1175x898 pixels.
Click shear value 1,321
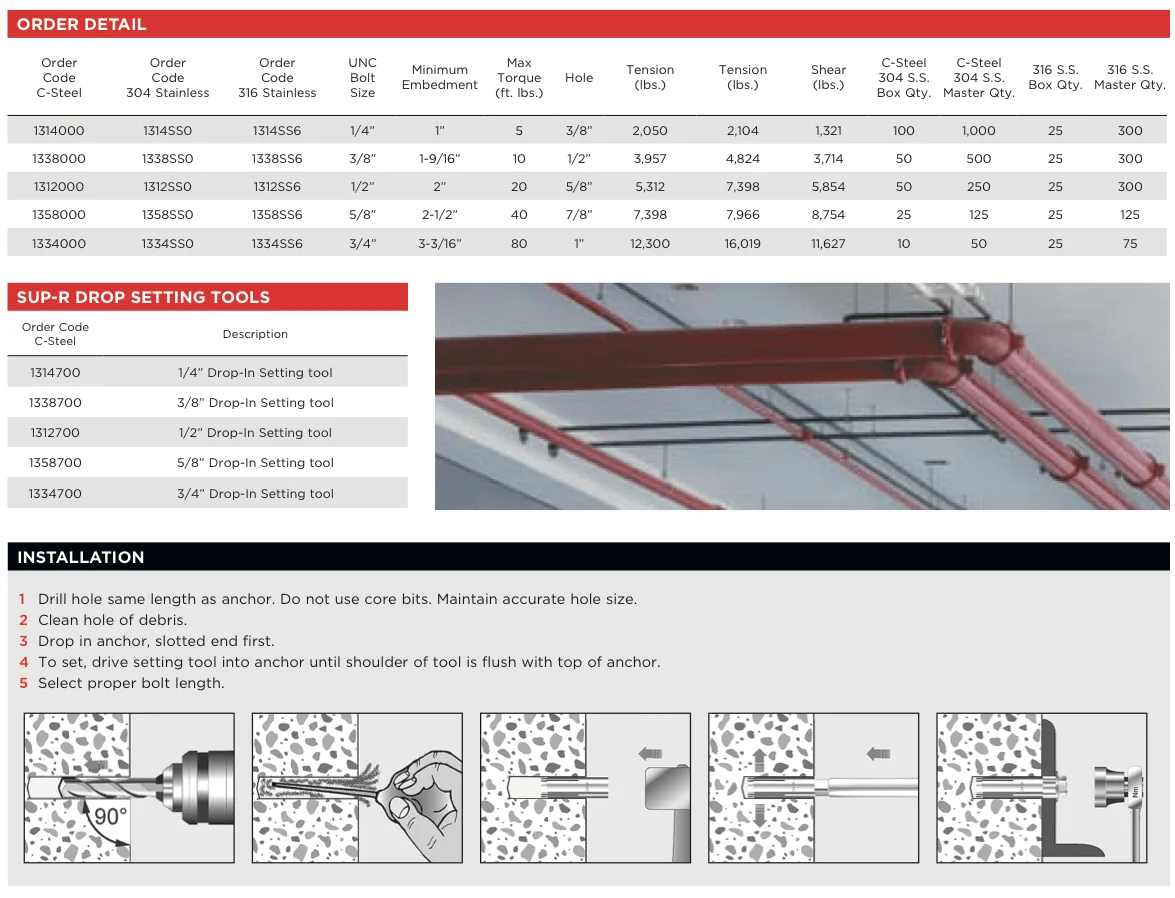pyautogui.click(x=829, y=130)
